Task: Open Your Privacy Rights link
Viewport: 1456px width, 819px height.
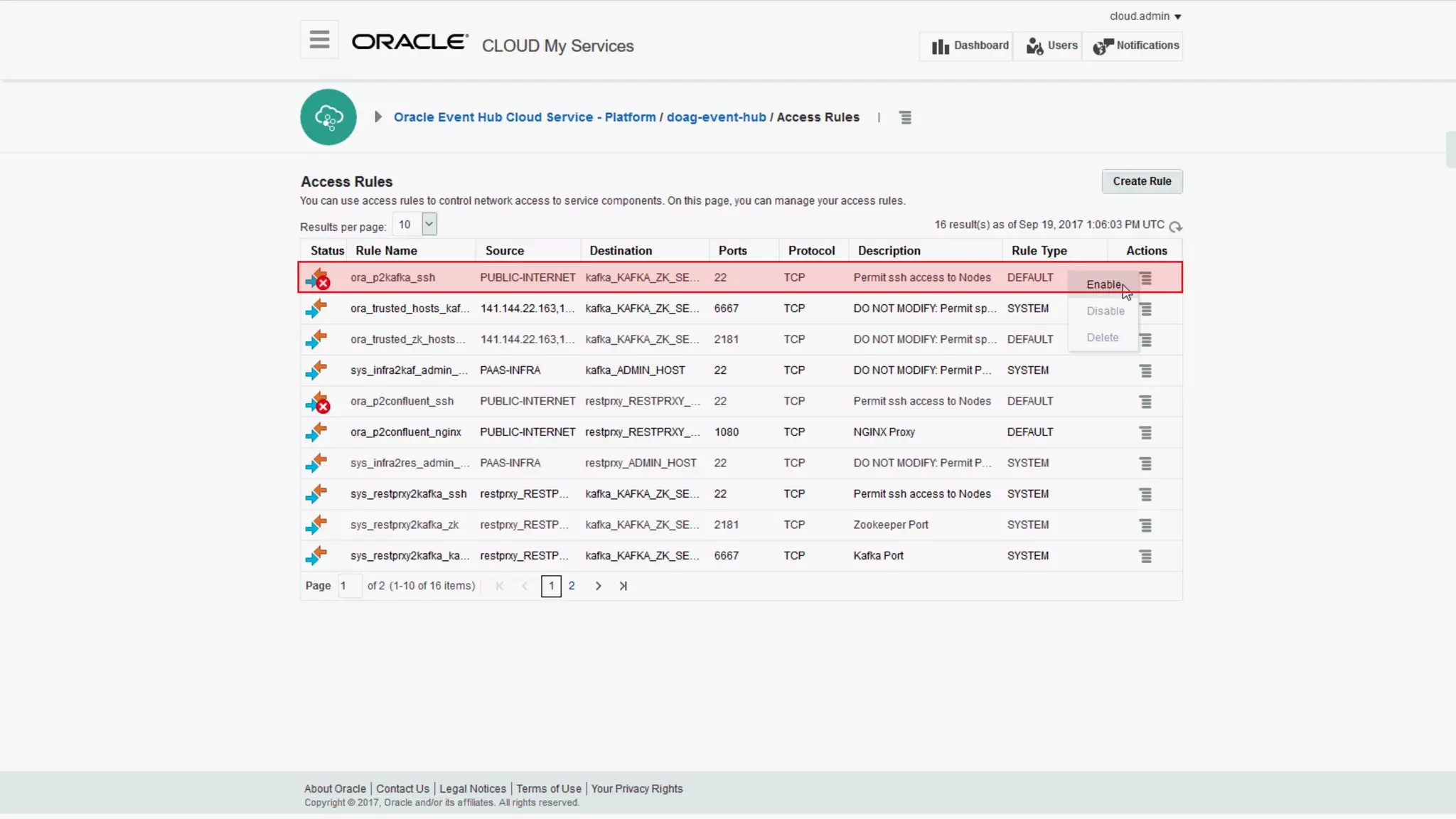Action: tap(637, 788)
